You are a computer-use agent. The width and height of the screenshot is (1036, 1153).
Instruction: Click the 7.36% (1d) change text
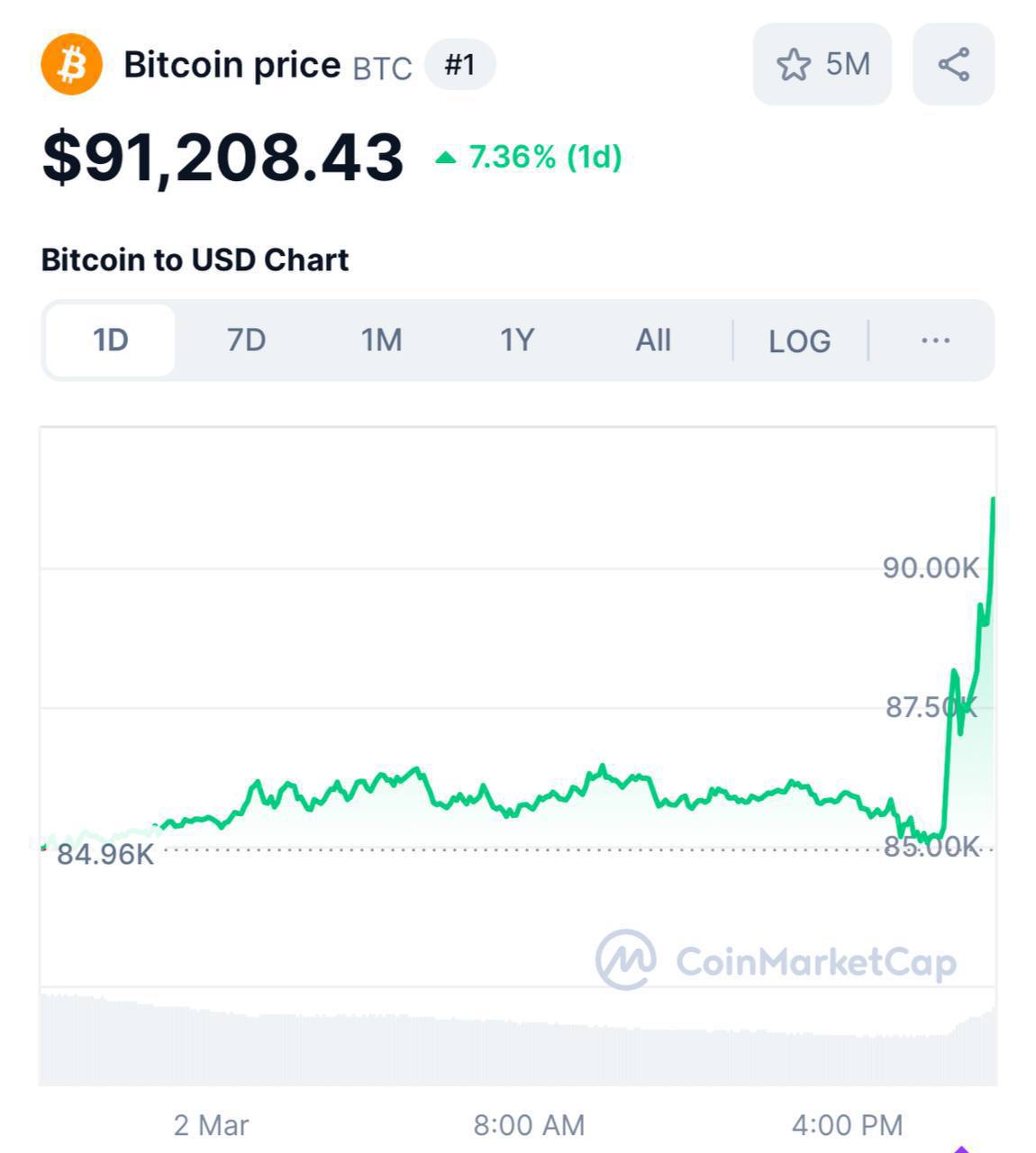(x=546, y=158)
